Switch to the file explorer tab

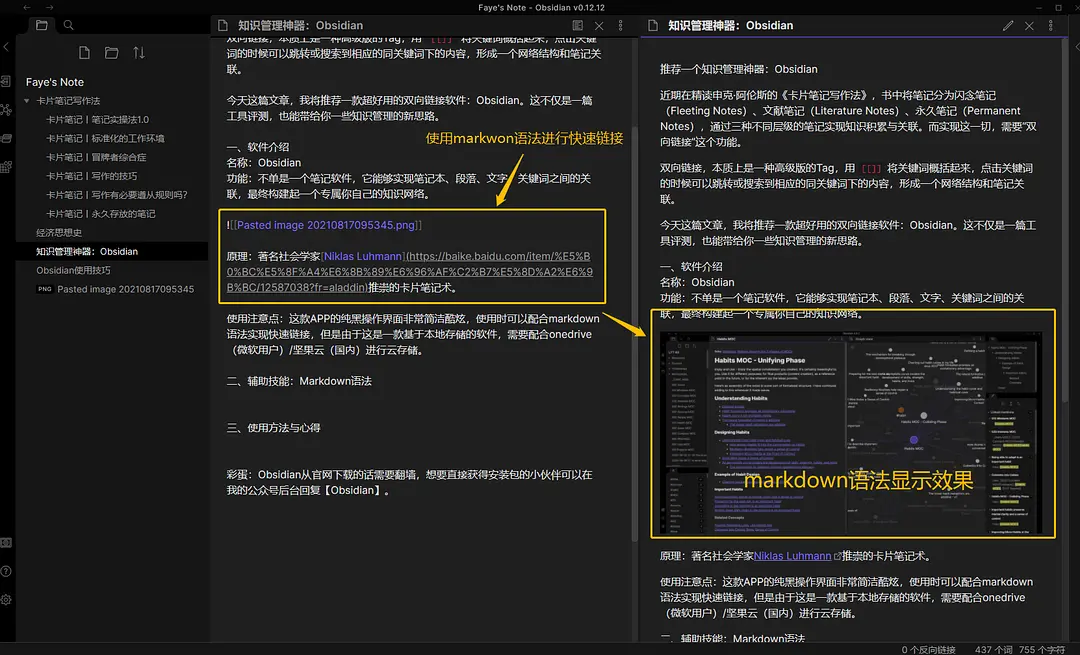tap(41, 25)
